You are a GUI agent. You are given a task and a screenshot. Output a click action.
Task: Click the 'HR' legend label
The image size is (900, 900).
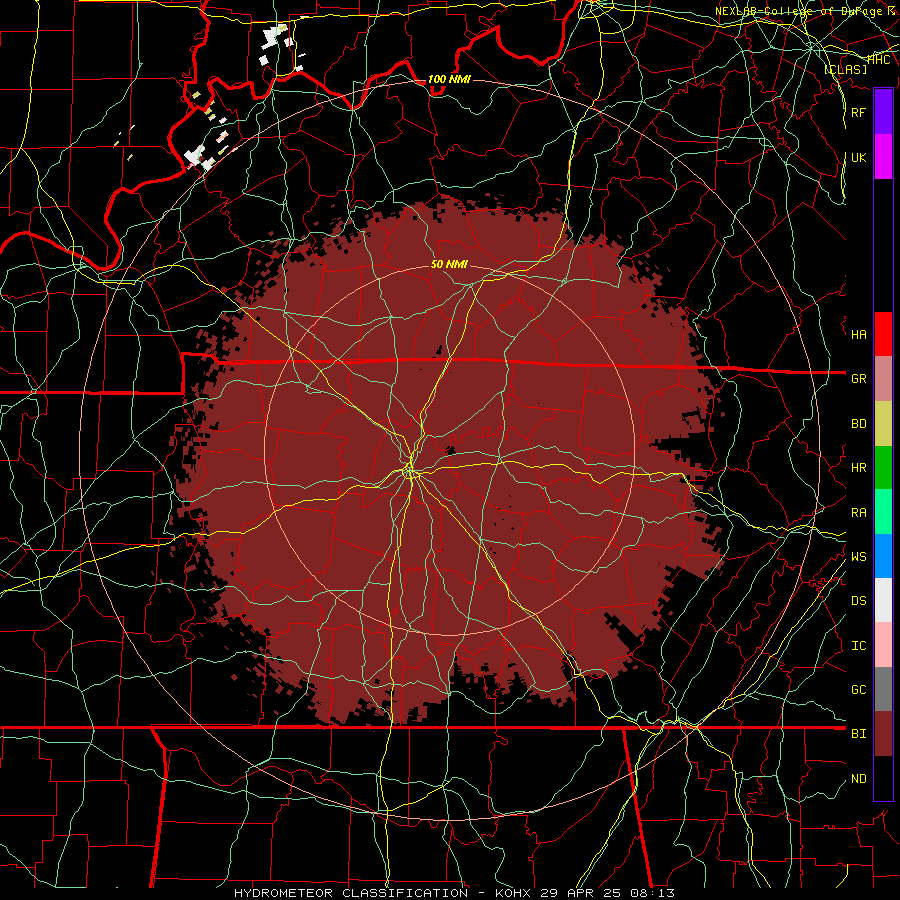(x=858, y=468)
